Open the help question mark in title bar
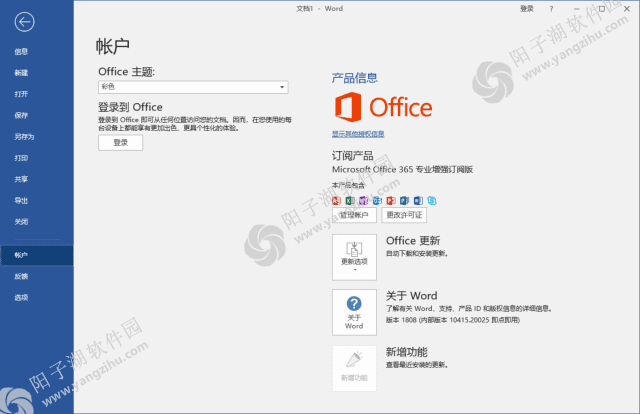640x414 pixels. [x=551, y=9]
